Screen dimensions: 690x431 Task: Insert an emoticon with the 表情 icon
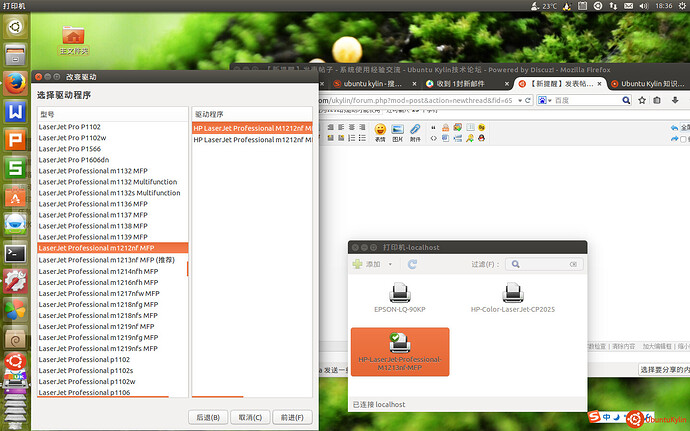point(380,132)
